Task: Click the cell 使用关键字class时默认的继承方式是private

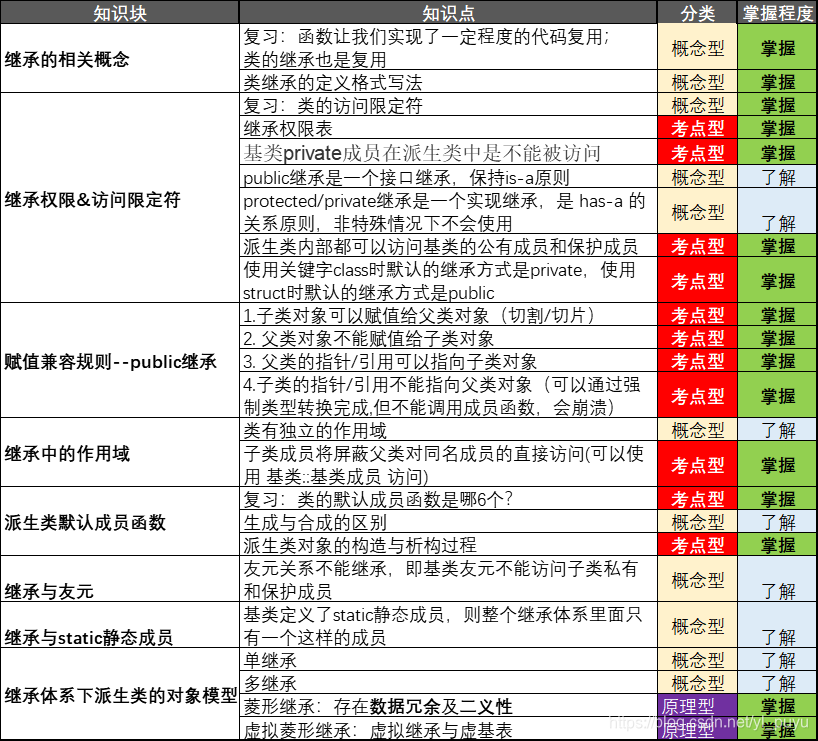Action: [448, 280]
